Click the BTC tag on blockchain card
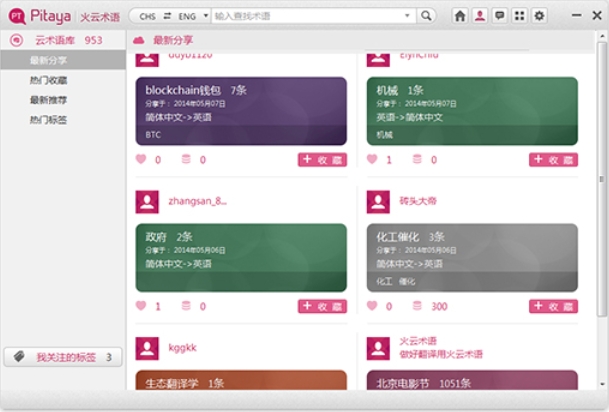 point(153,135)
